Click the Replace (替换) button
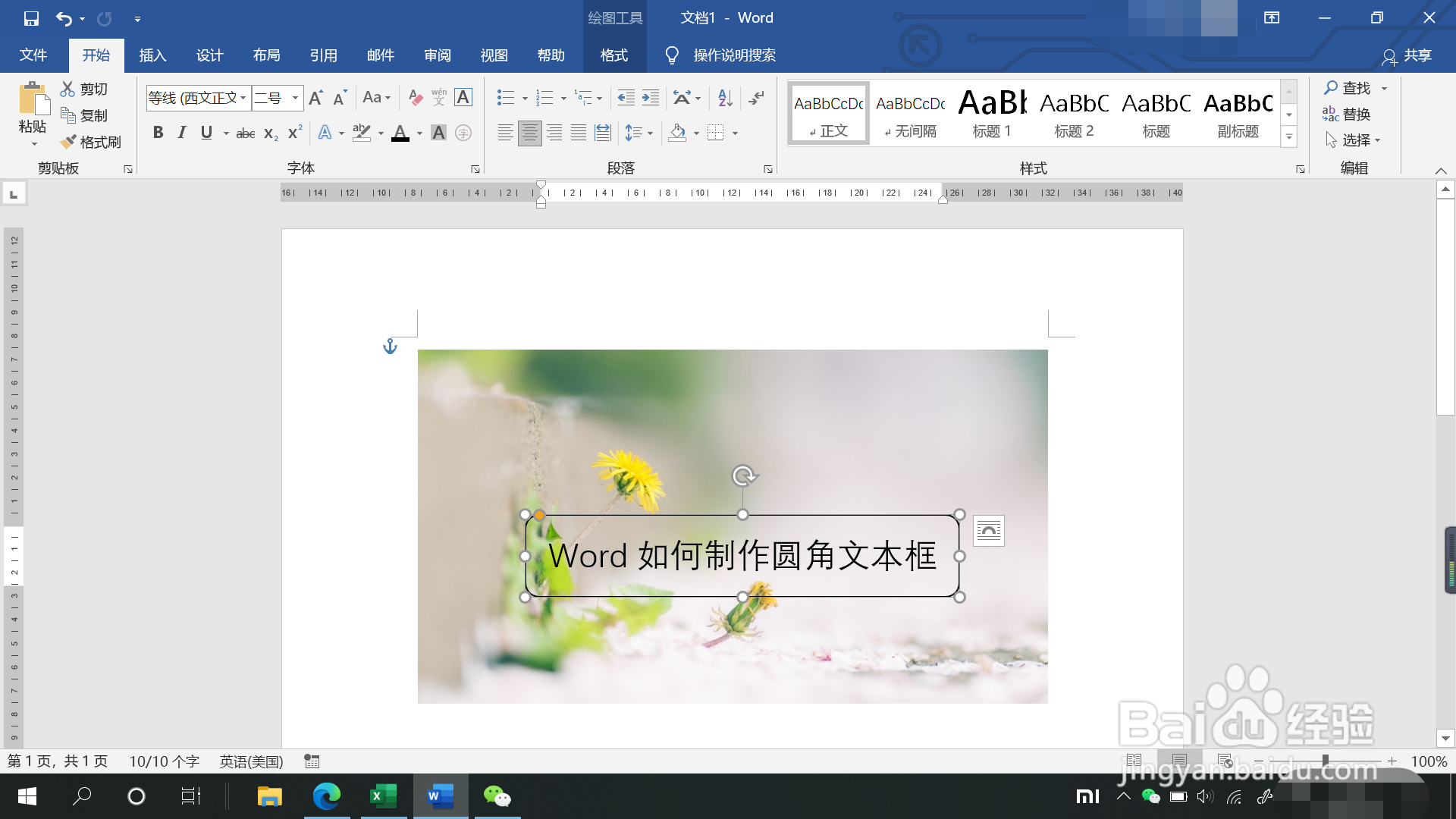This screenshot has width=1456, height=819. click(x=1347, y=115)
